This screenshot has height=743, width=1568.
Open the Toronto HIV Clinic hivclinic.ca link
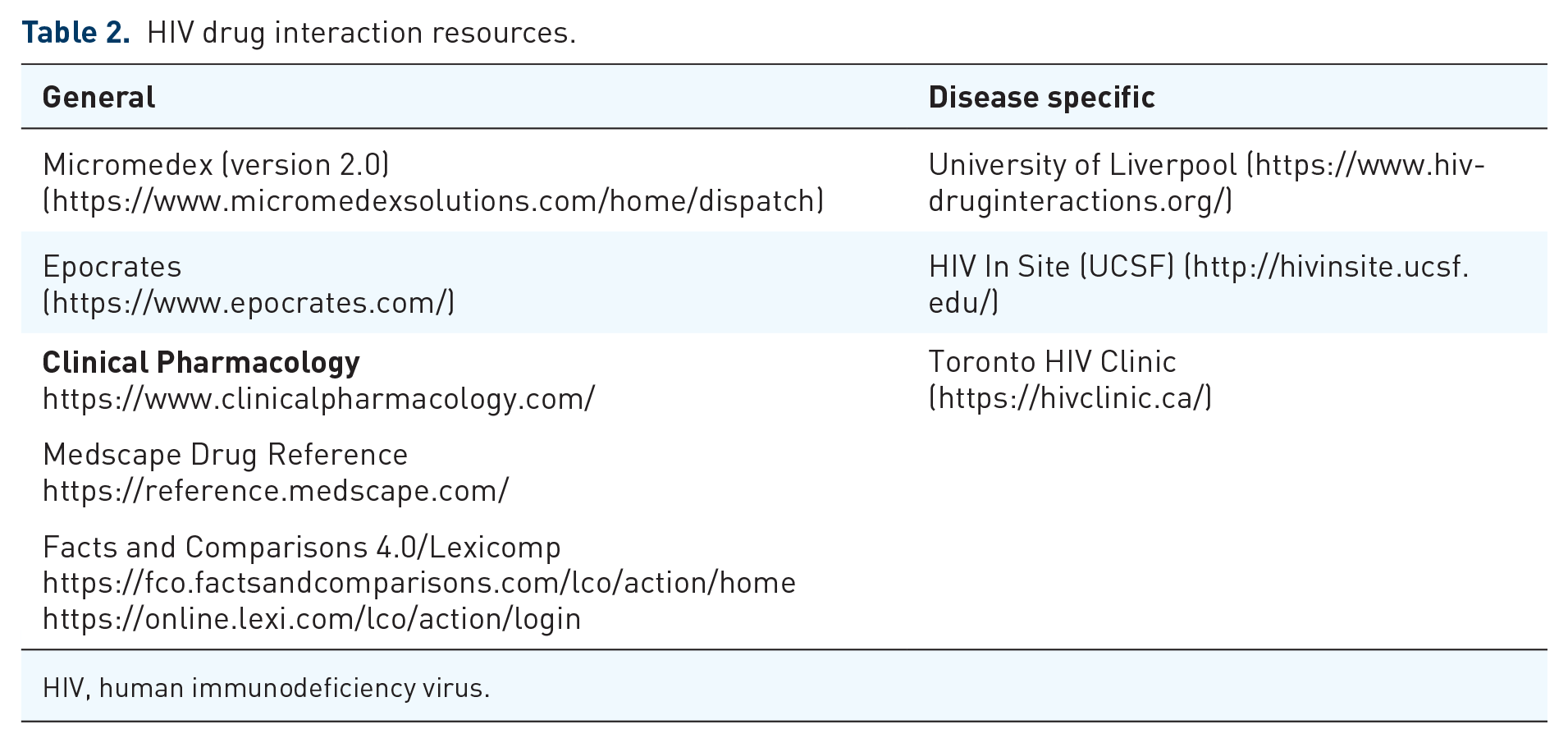point(1070,398)
